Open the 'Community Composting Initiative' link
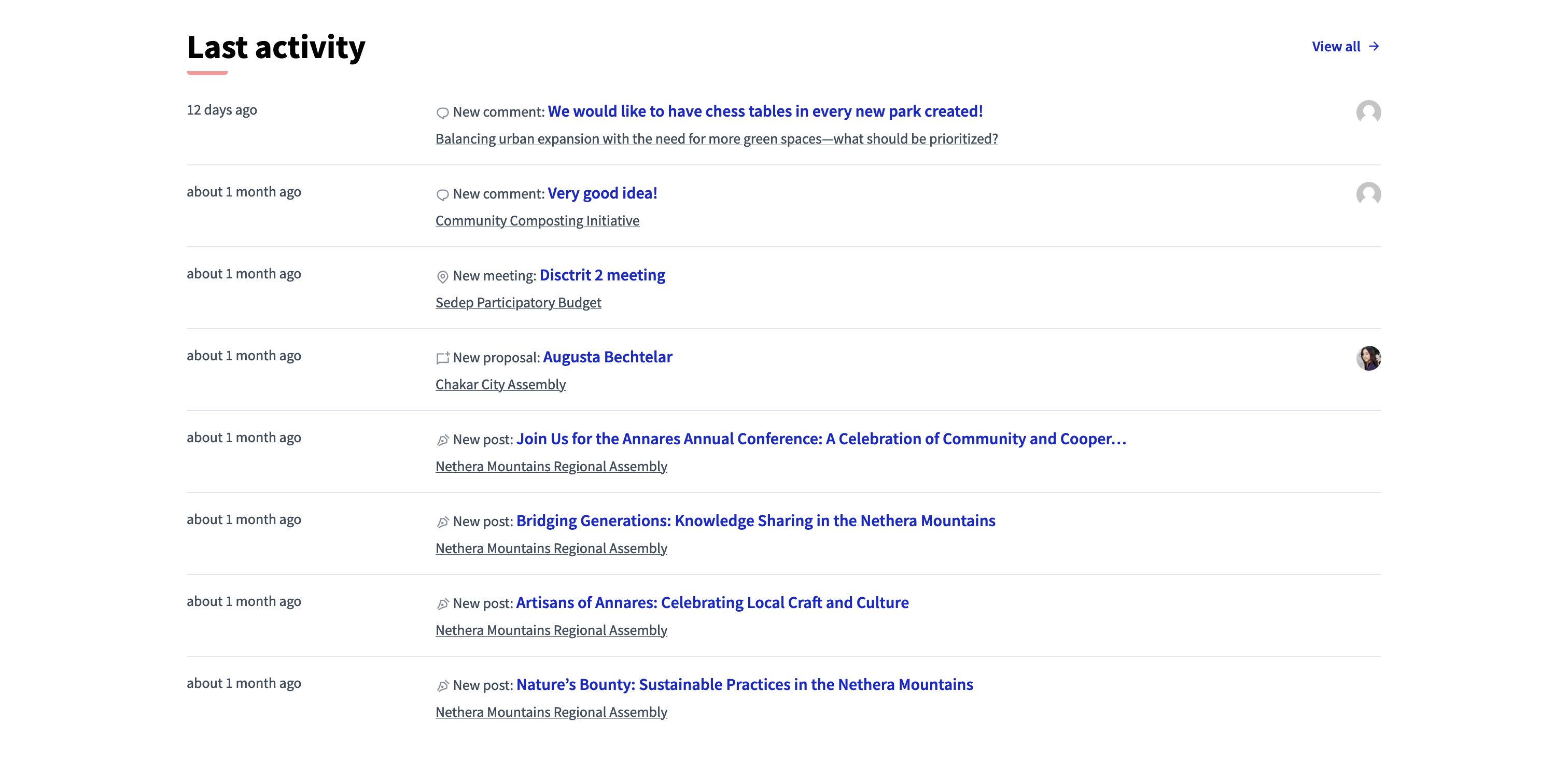 pyautogui.click(x=537, y=221)
